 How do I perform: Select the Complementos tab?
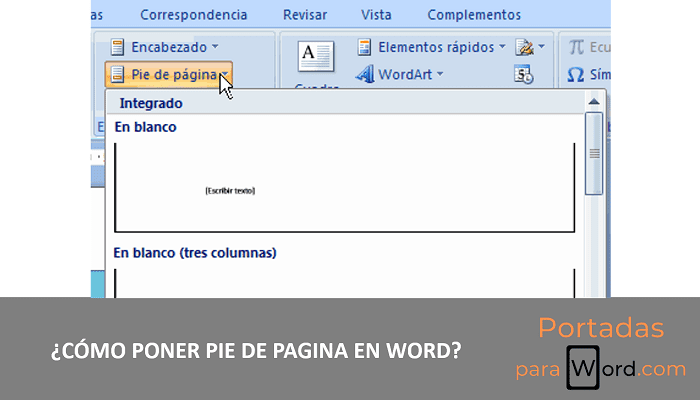coord(474,15)
